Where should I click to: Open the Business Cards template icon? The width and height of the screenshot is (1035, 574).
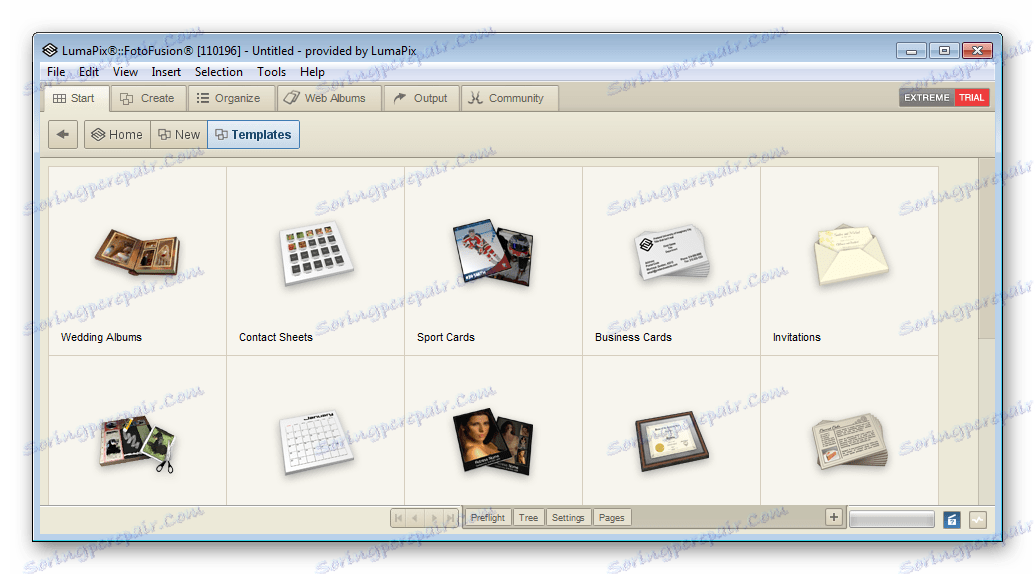pos(672,253)
